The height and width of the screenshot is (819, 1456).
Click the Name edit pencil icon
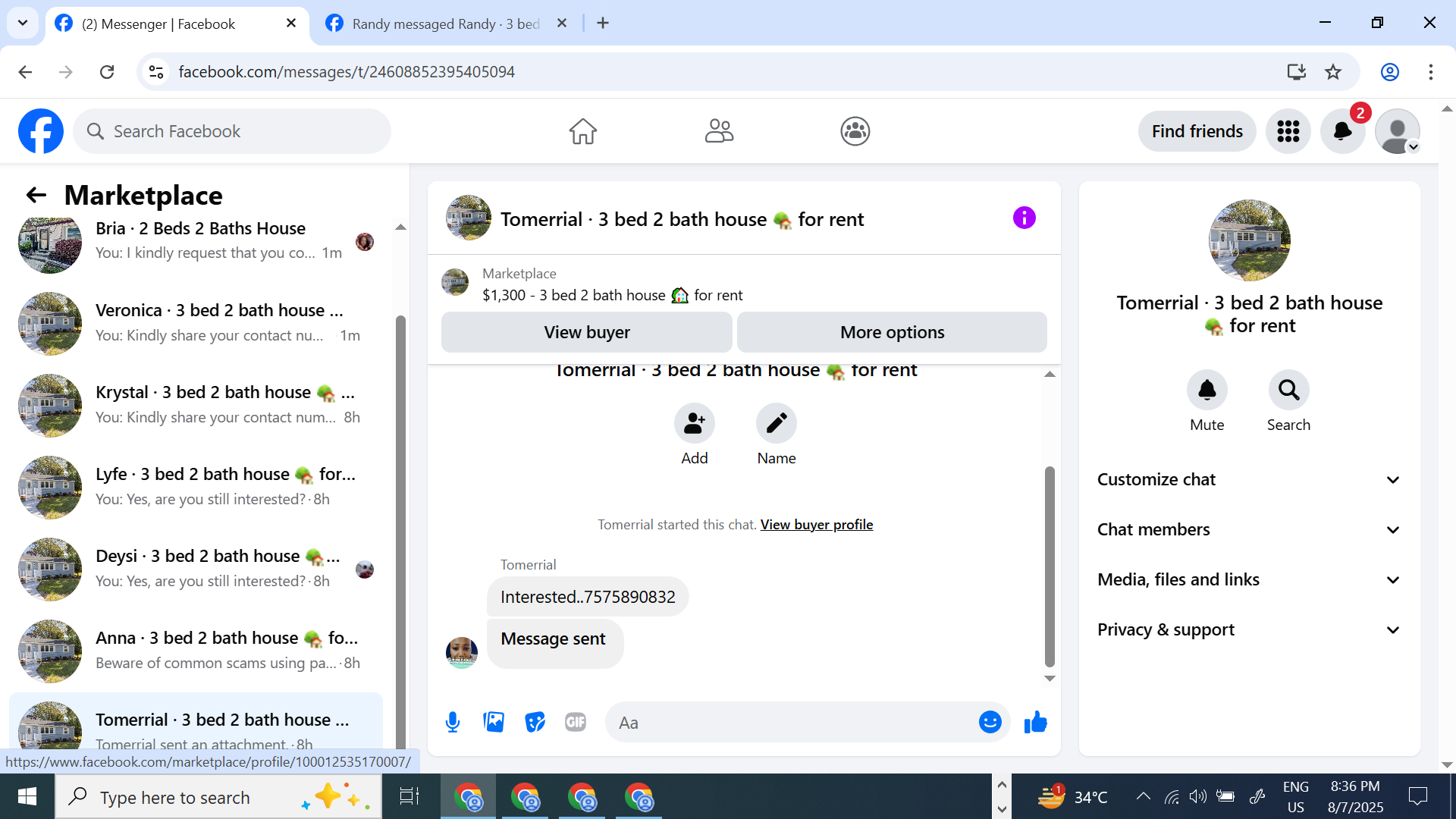coord(777,423)
